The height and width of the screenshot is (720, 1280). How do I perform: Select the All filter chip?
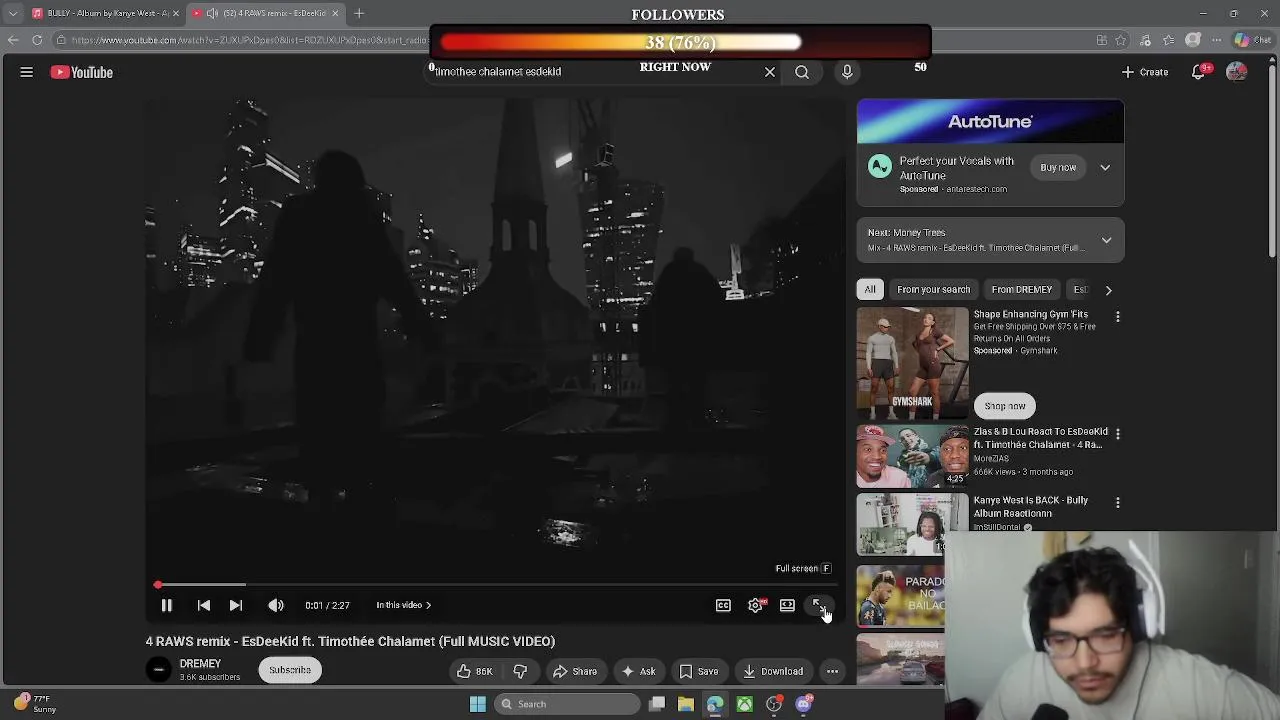(x=870, y=289)
